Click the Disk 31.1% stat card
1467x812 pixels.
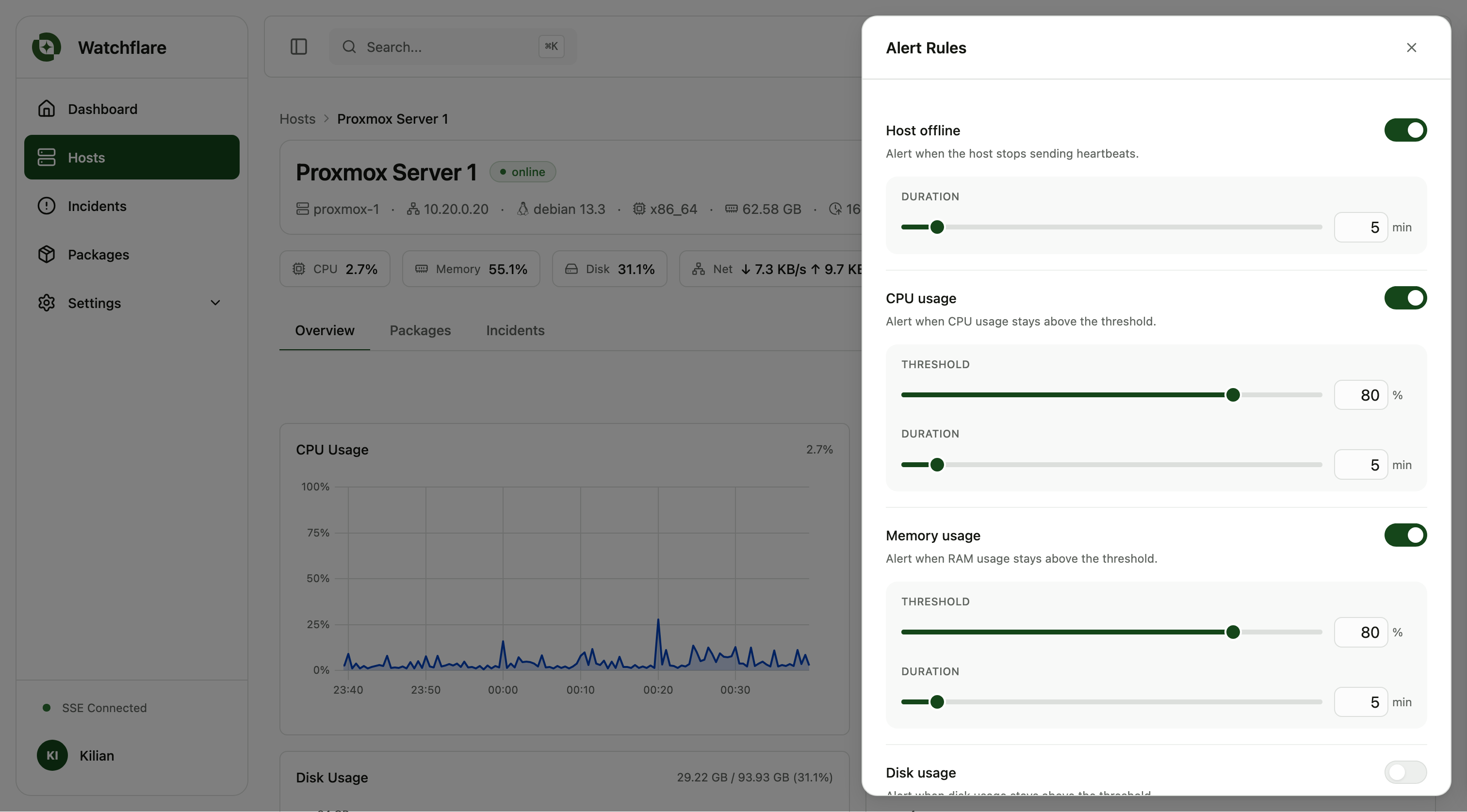click(609, 269)
